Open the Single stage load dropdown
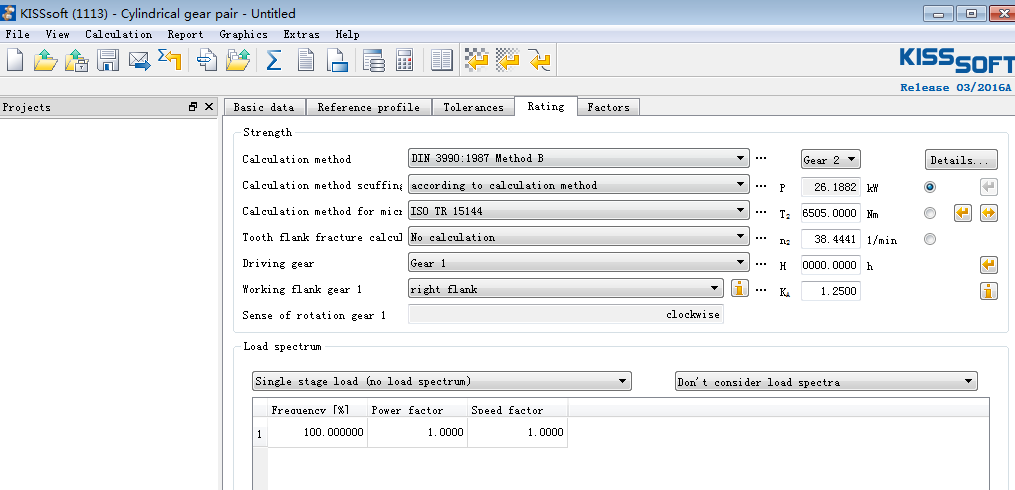Viewport: 1015px width, 490px height. pos(441,381)
